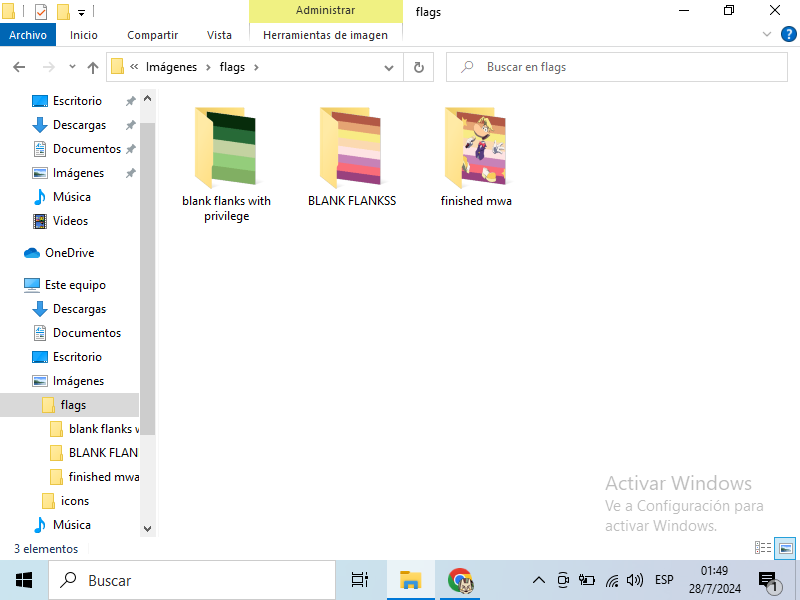The width and height of the screenshot is (800, 600).
Task: Switch to details view layout
Action: coord(763,548)
